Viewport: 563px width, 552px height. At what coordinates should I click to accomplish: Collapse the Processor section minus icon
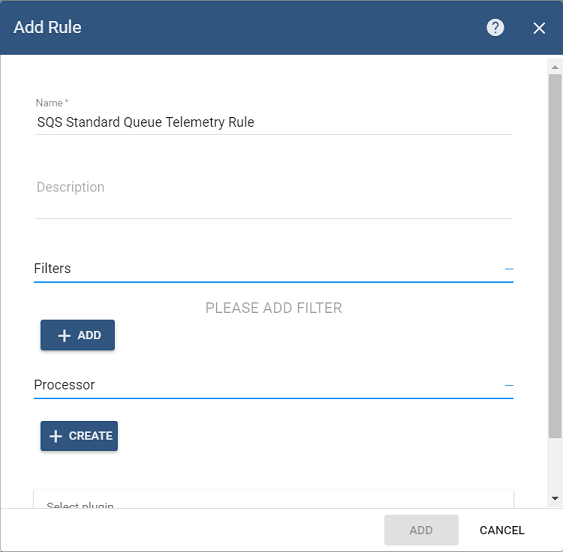(509, 385)
